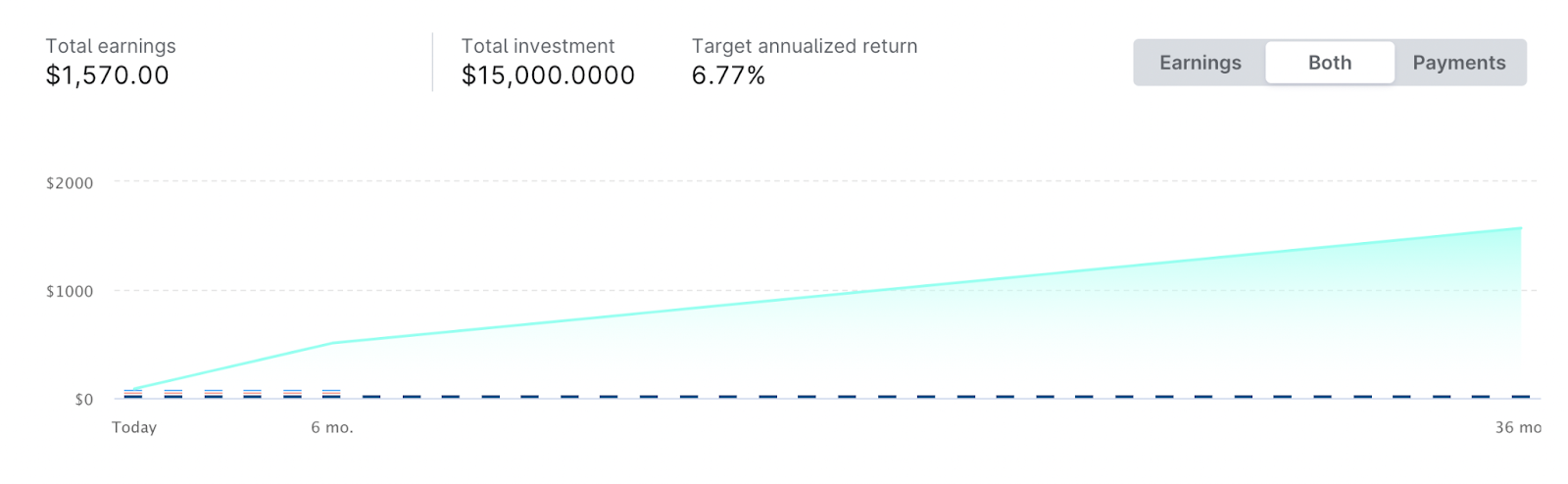Click the earnings line endpoint above 36 mo
This screenshot has height=484, width=1568.
(1520, 228)
